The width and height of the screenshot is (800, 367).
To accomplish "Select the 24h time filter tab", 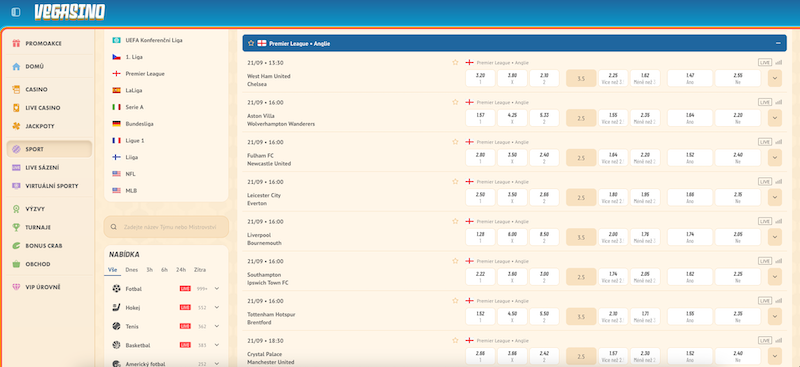I will [x=181, y=270].
